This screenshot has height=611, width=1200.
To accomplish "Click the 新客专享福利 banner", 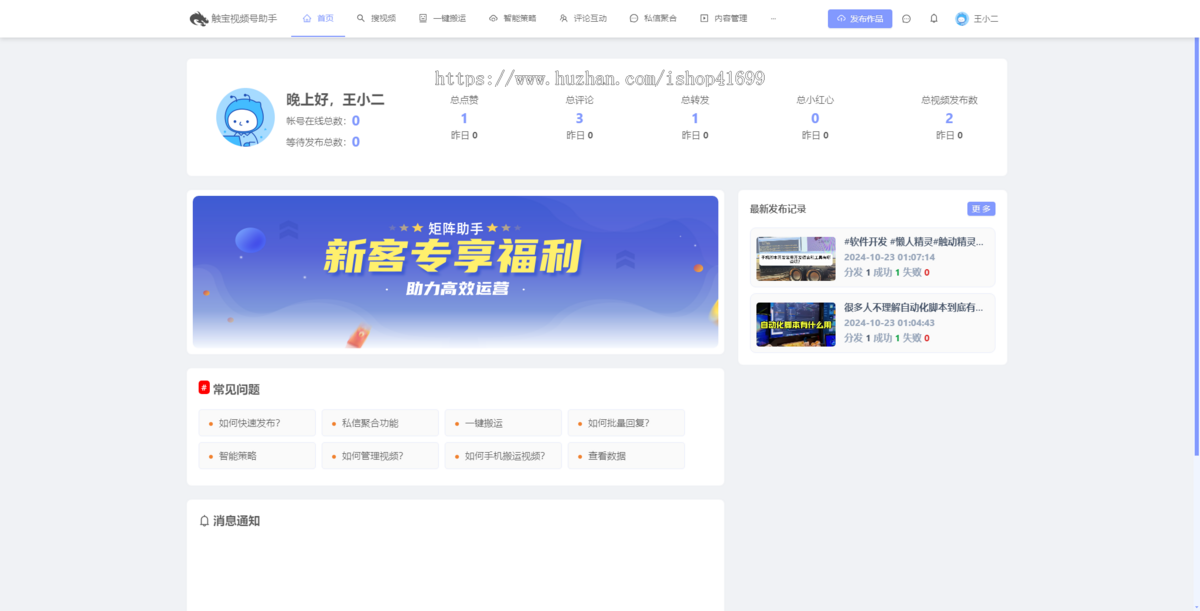I will [x=455, y=272].
